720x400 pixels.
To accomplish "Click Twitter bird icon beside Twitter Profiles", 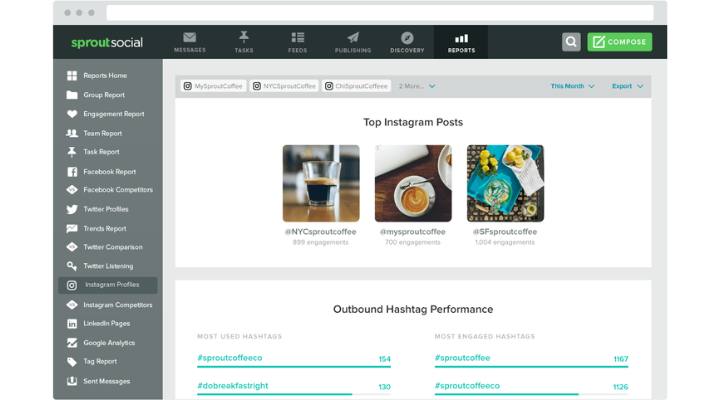I will pyautogui.click(x=72, y=210).
